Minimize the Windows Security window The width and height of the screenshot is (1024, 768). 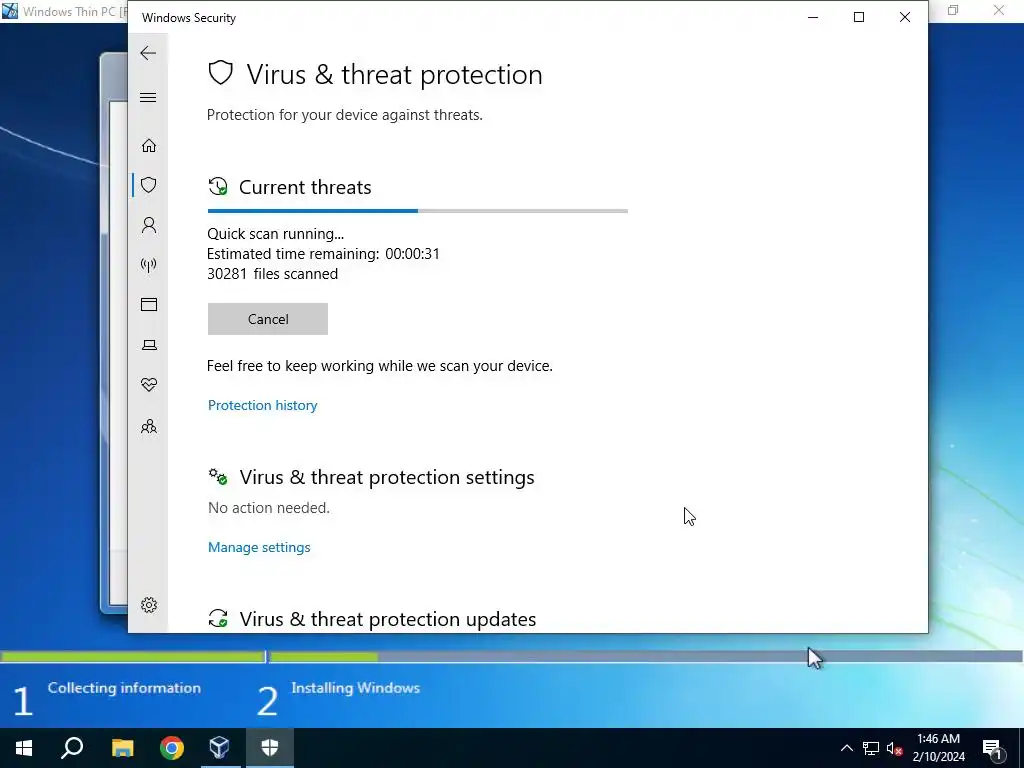click(x=813, y=17)
